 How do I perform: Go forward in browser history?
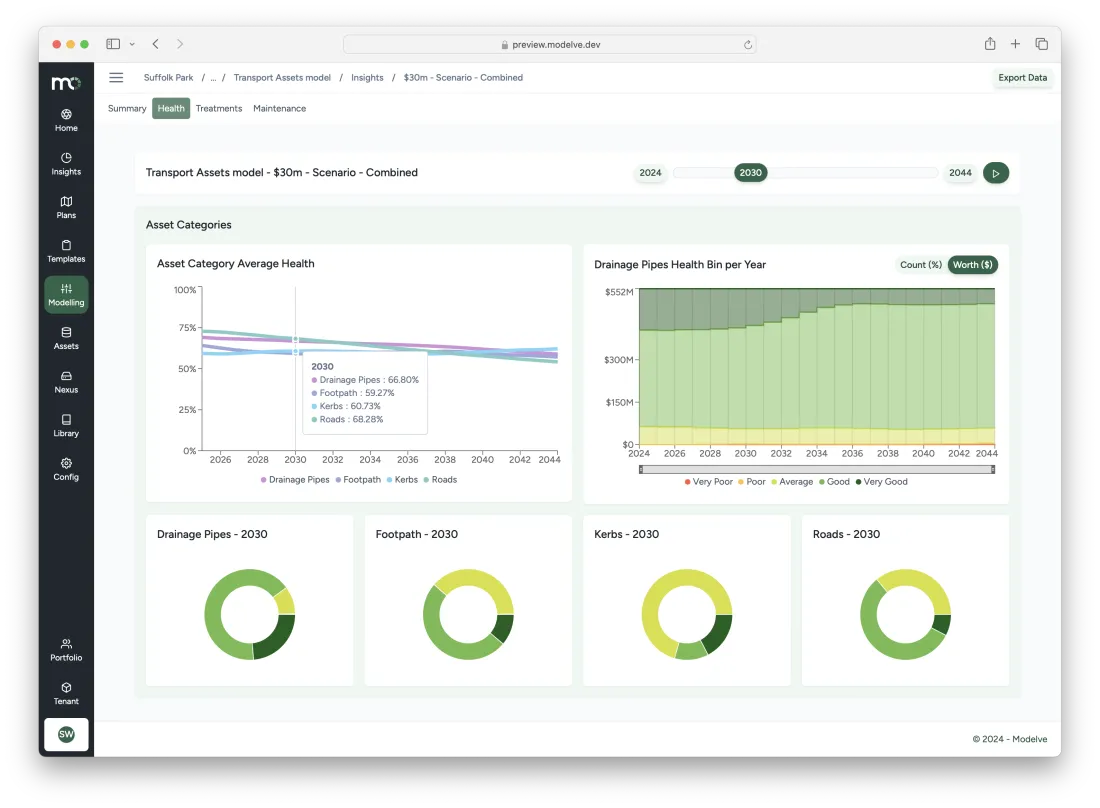(x=180, y=44)
